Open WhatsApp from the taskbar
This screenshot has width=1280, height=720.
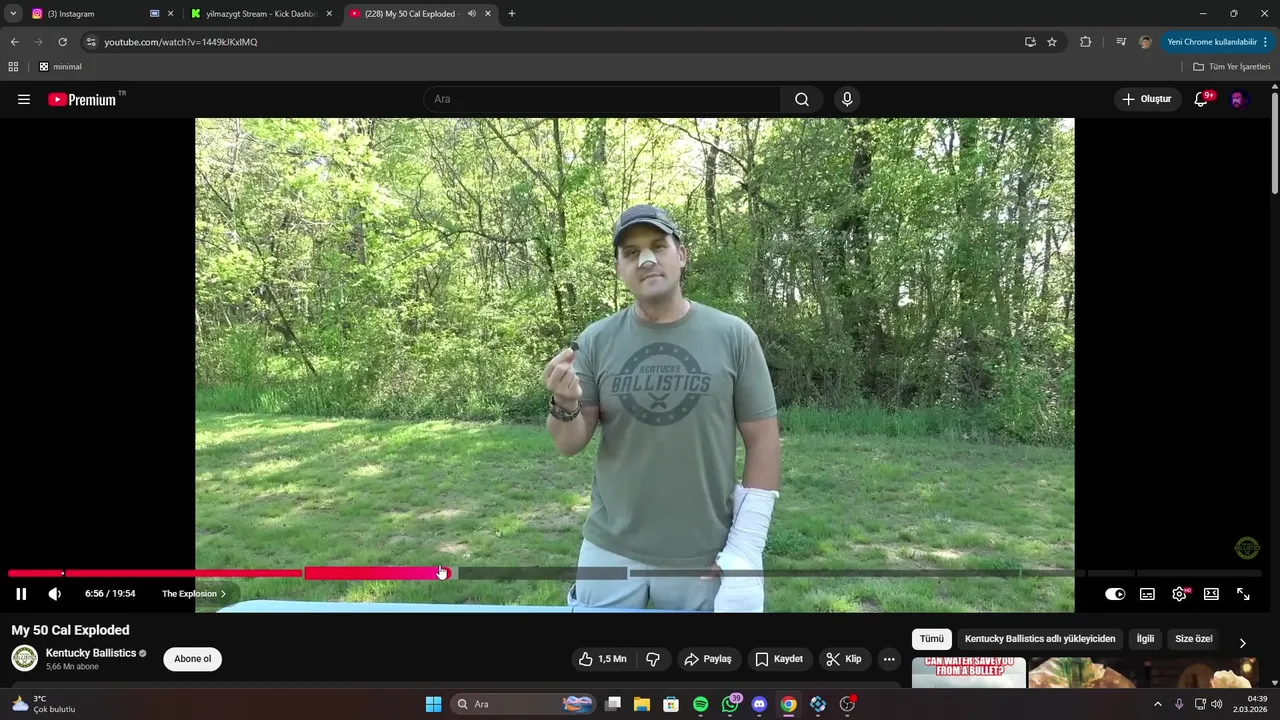pos(731,704)
